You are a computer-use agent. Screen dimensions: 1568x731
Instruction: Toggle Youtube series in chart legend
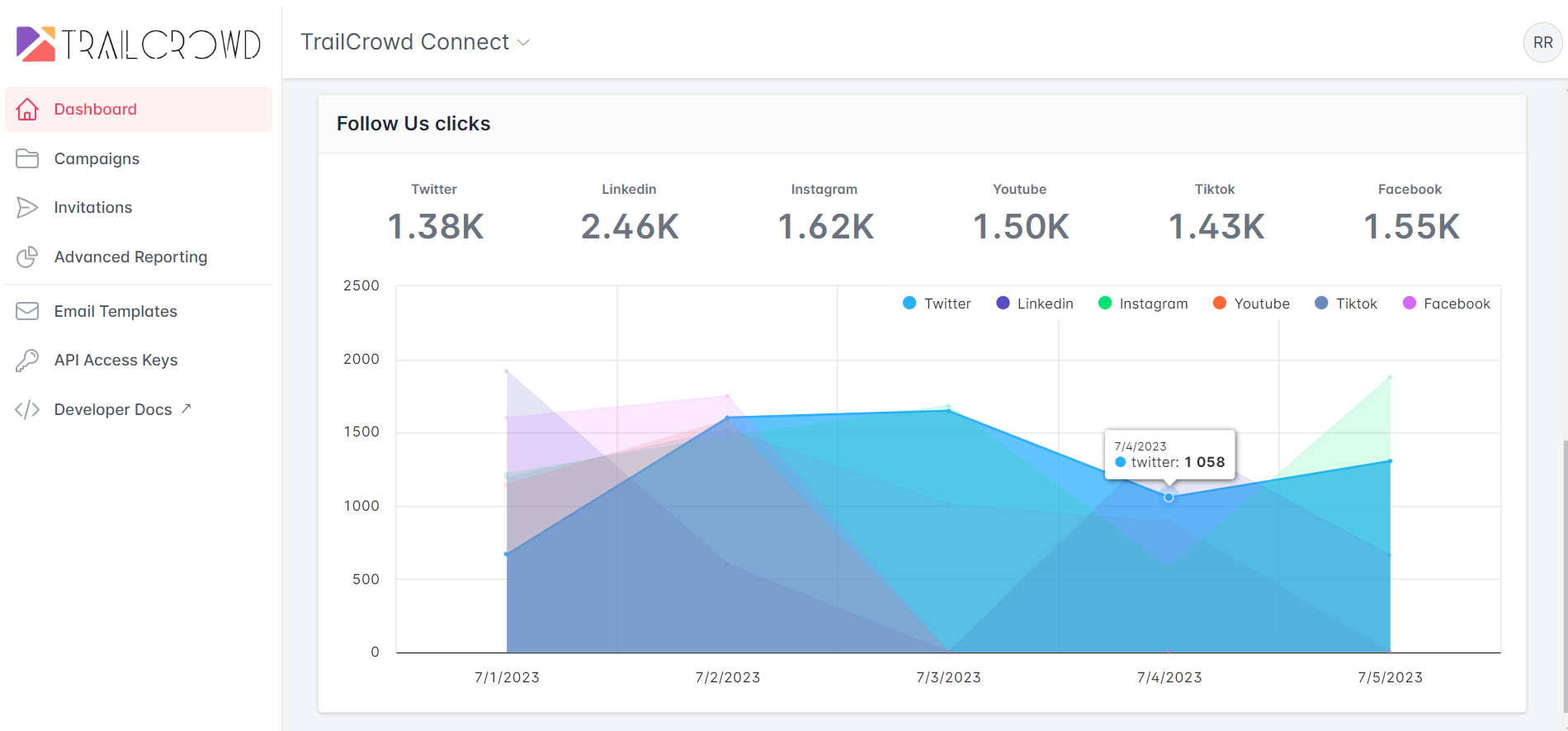tap(1251, 304)
